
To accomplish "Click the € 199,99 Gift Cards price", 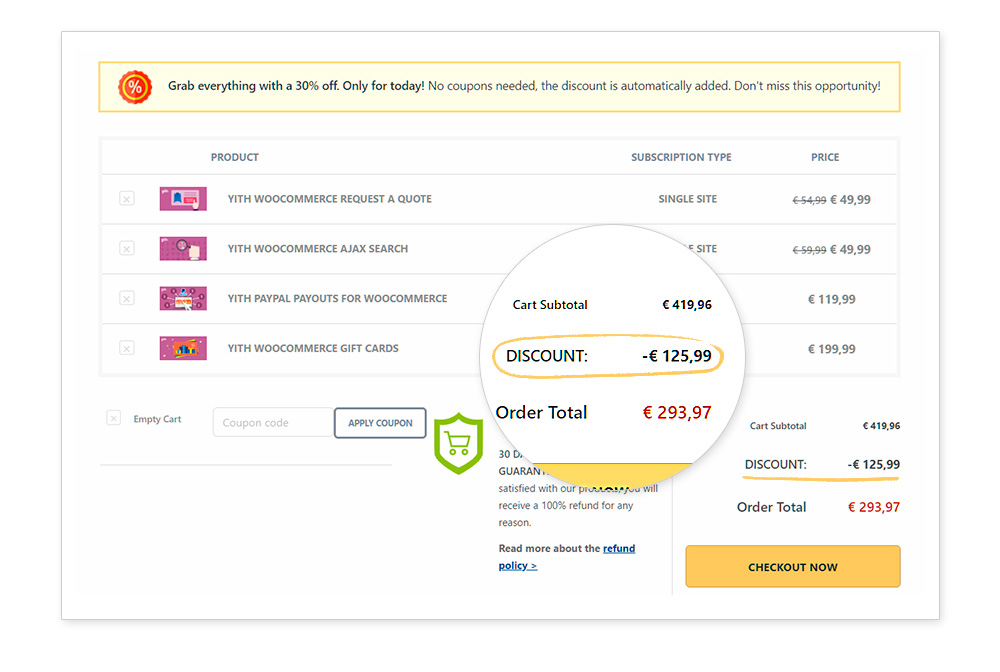I will [832, 349].
